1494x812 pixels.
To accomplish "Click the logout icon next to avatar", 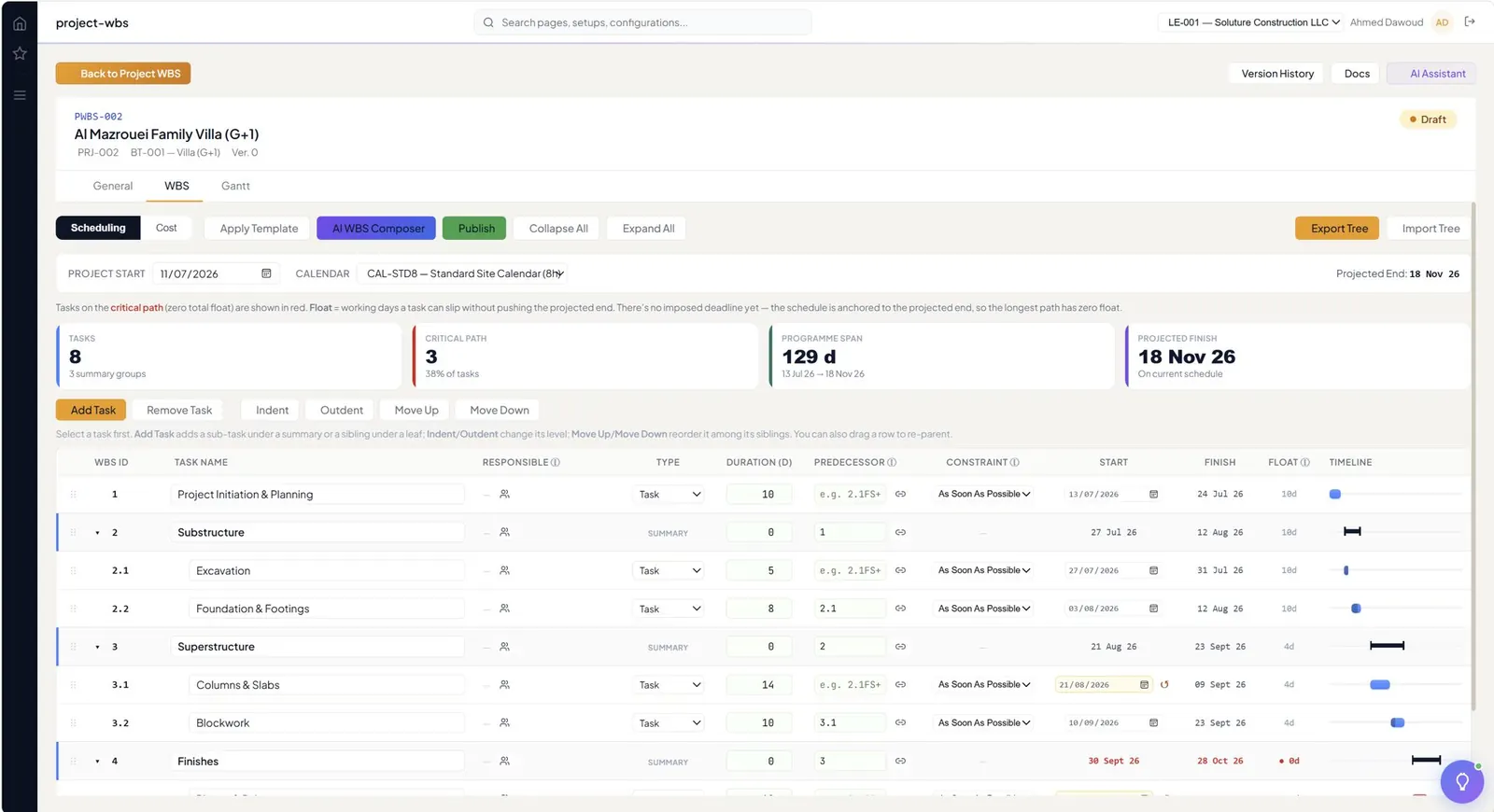I will coord(1470,21).
